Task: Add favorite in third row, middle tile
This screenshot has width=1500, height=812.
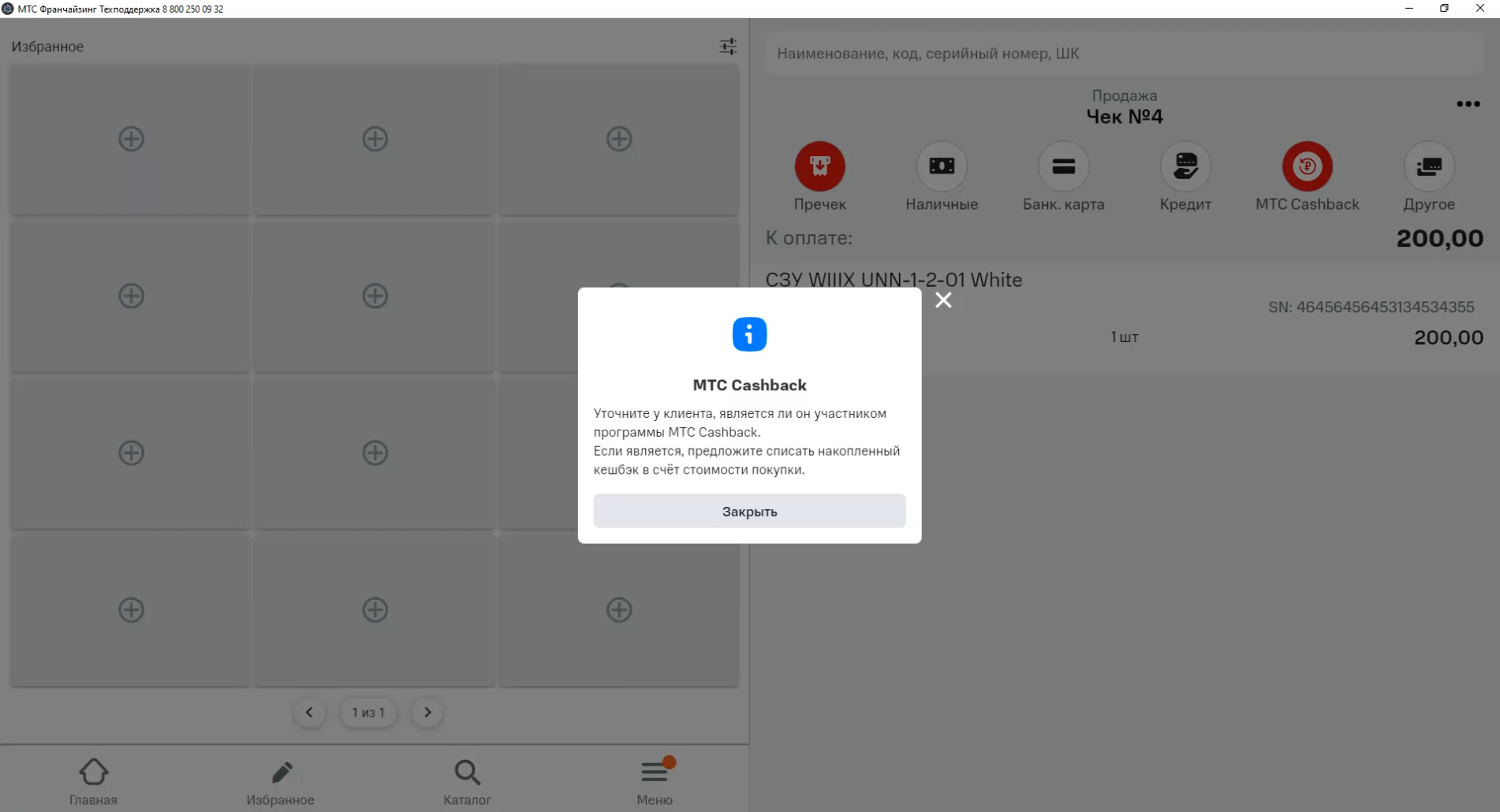Action: [x=375, y=453]
